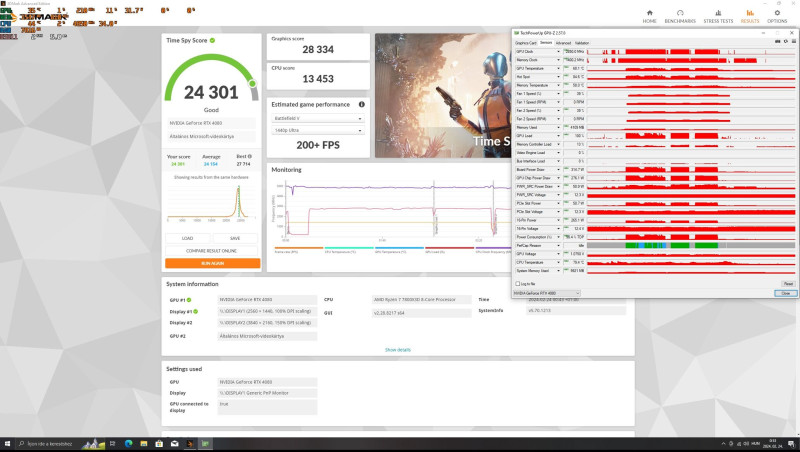800x452 pixels.
Task: Click the Show details link in System information
Action: click(397, 350)
